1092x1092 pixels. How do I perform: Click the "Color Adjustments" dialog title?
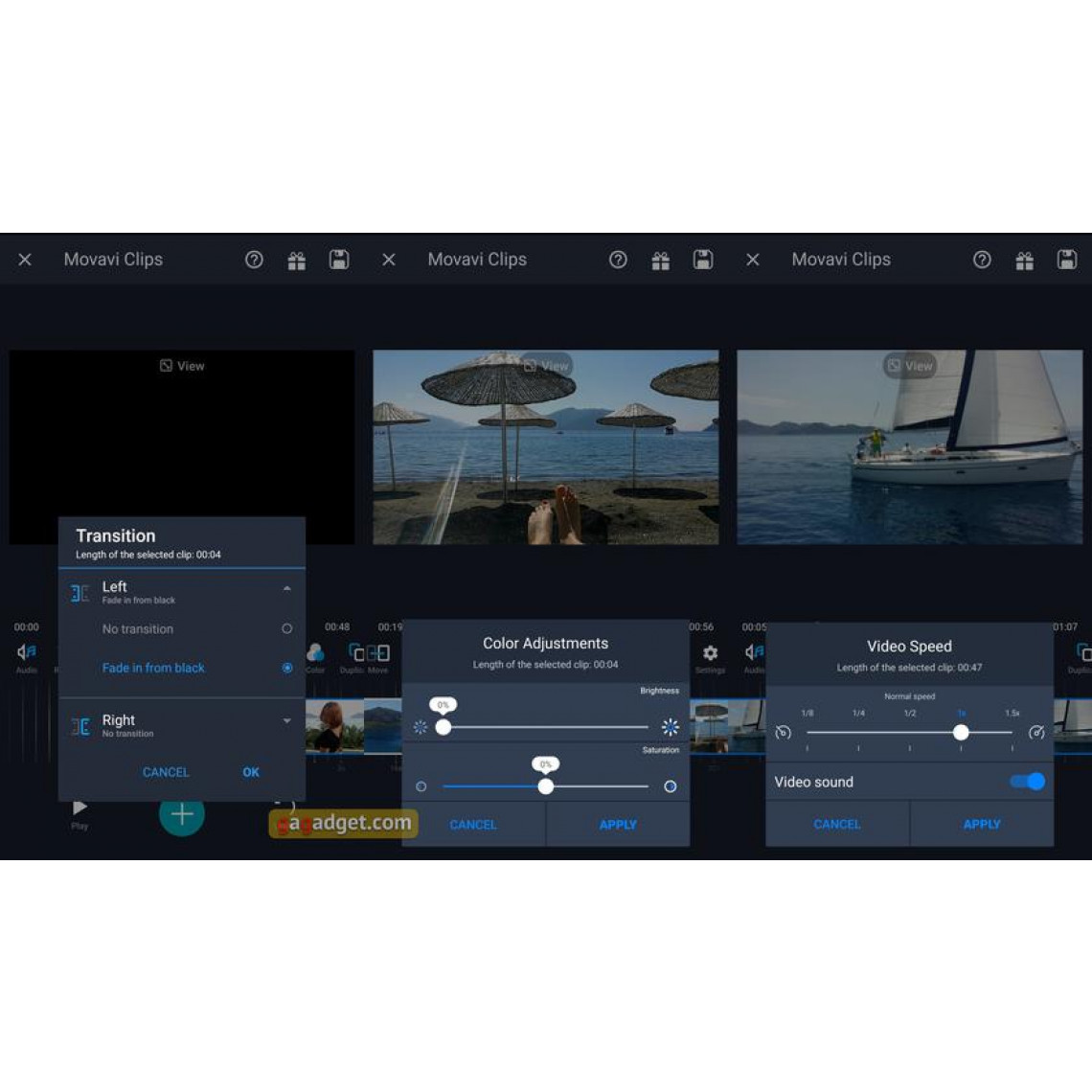546,644
